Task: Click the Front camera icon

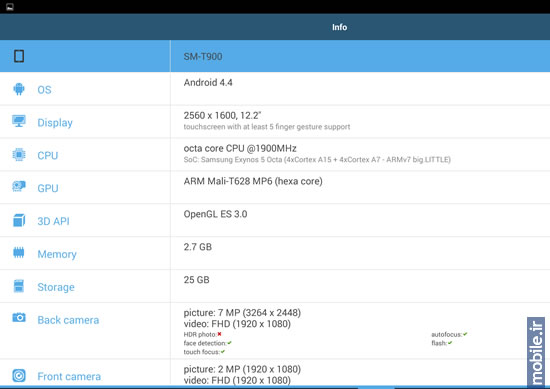Action: [19, 375]
